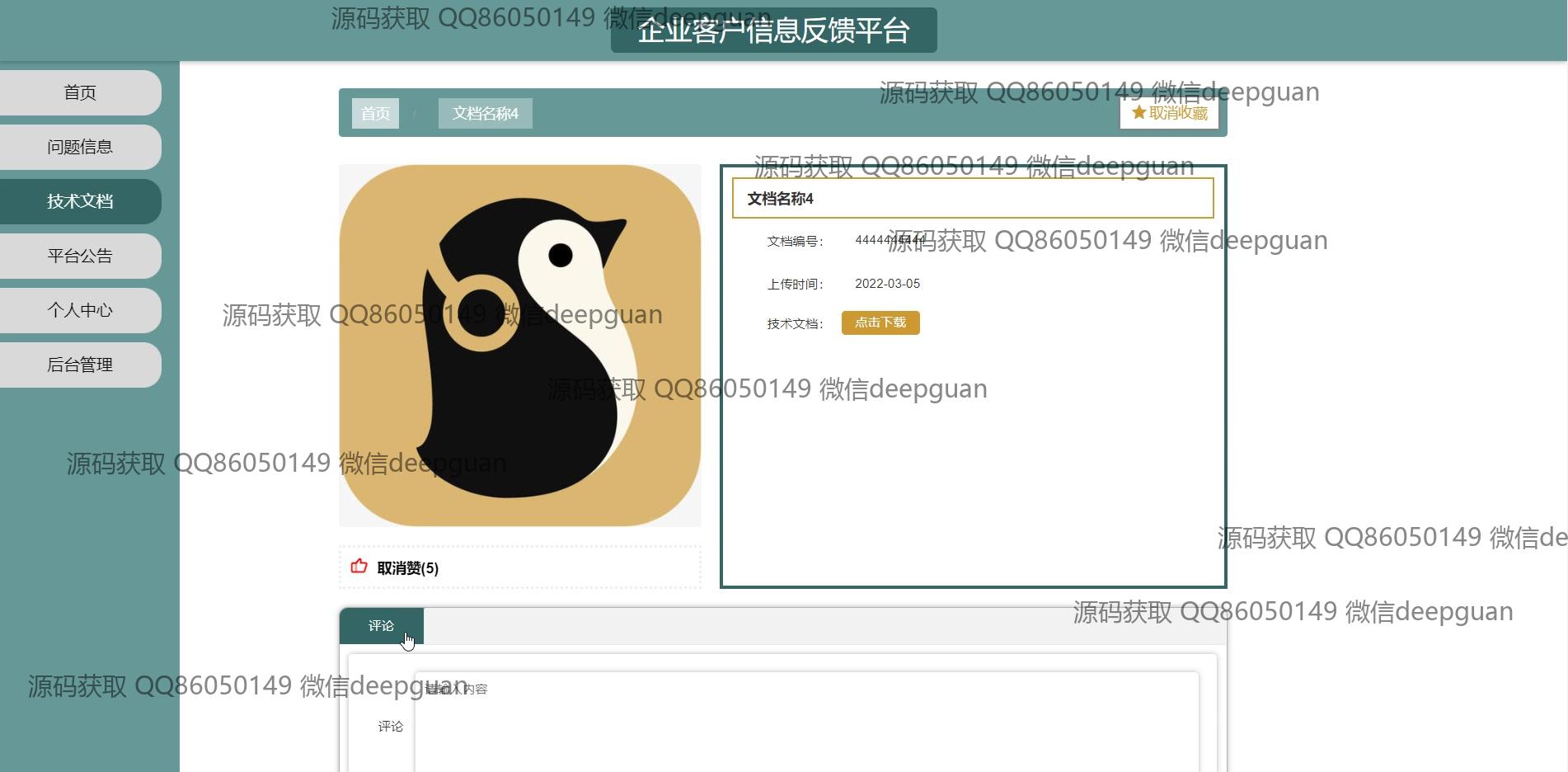Open 个人中心 from the sidebar
The image size is (1568, 772).
[x=80, y=310]
